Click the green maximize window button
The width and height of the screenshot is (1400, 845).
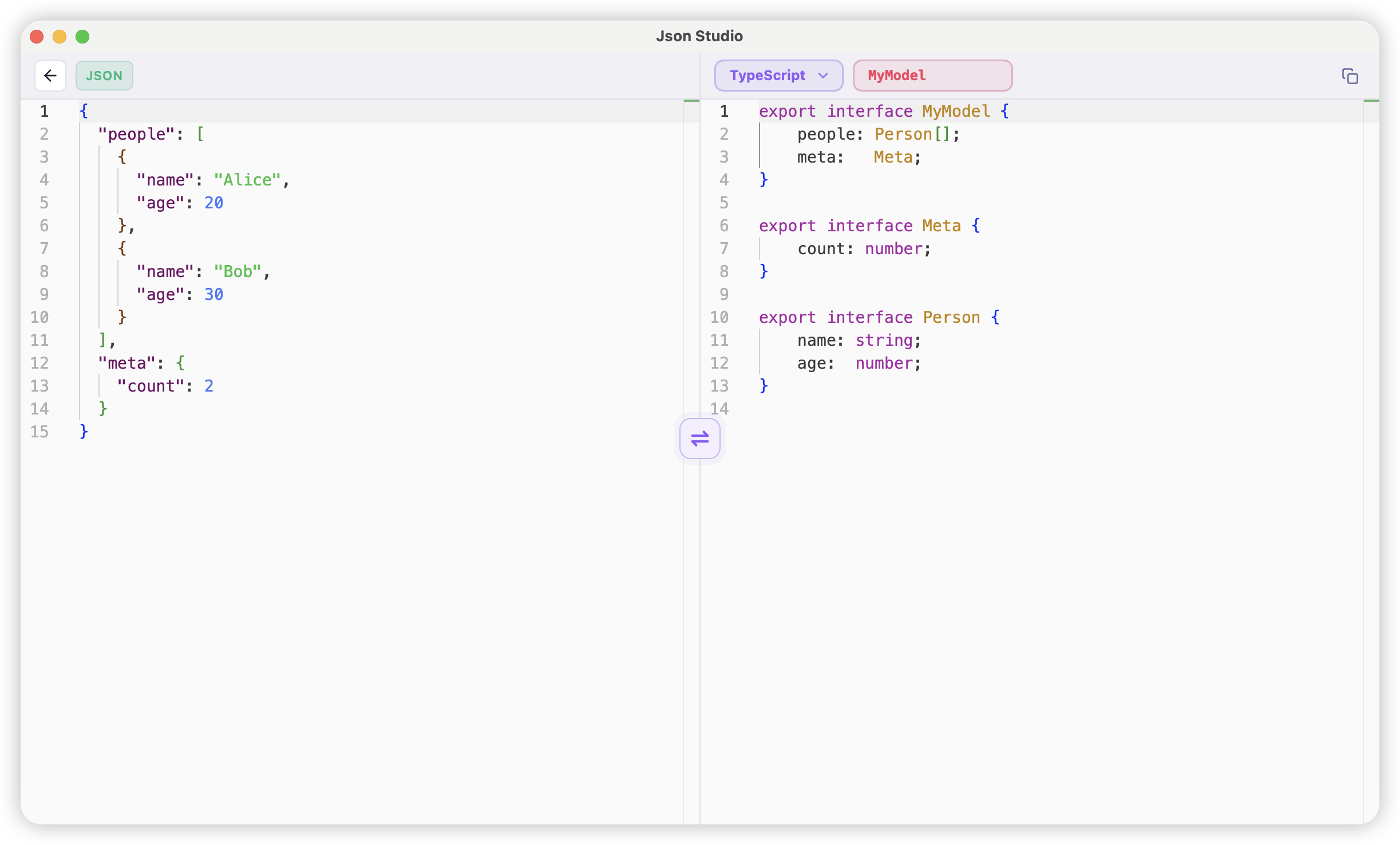[82, 36]
